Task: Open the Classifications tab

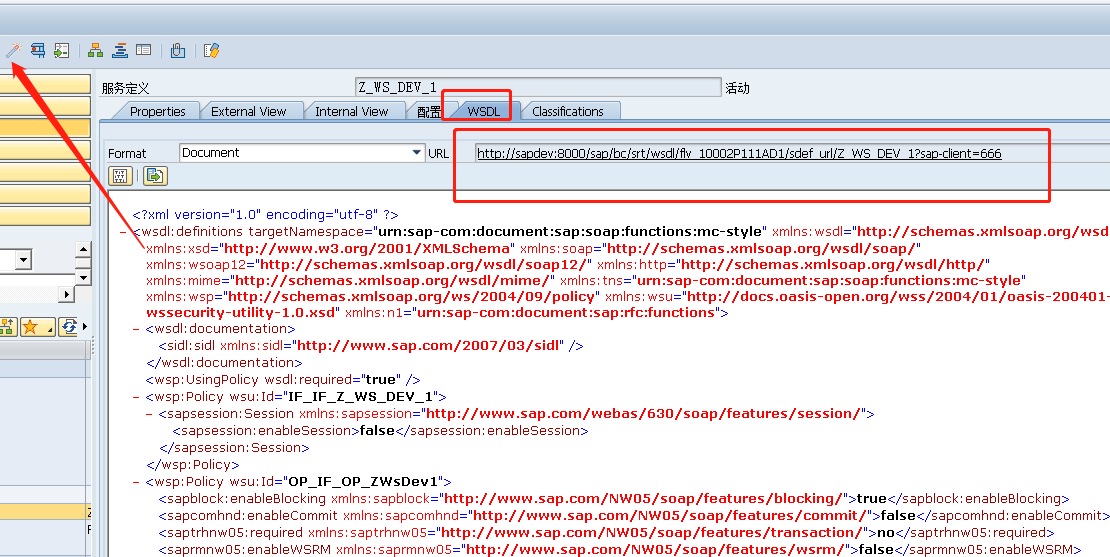Action: (x=567, y=112)
